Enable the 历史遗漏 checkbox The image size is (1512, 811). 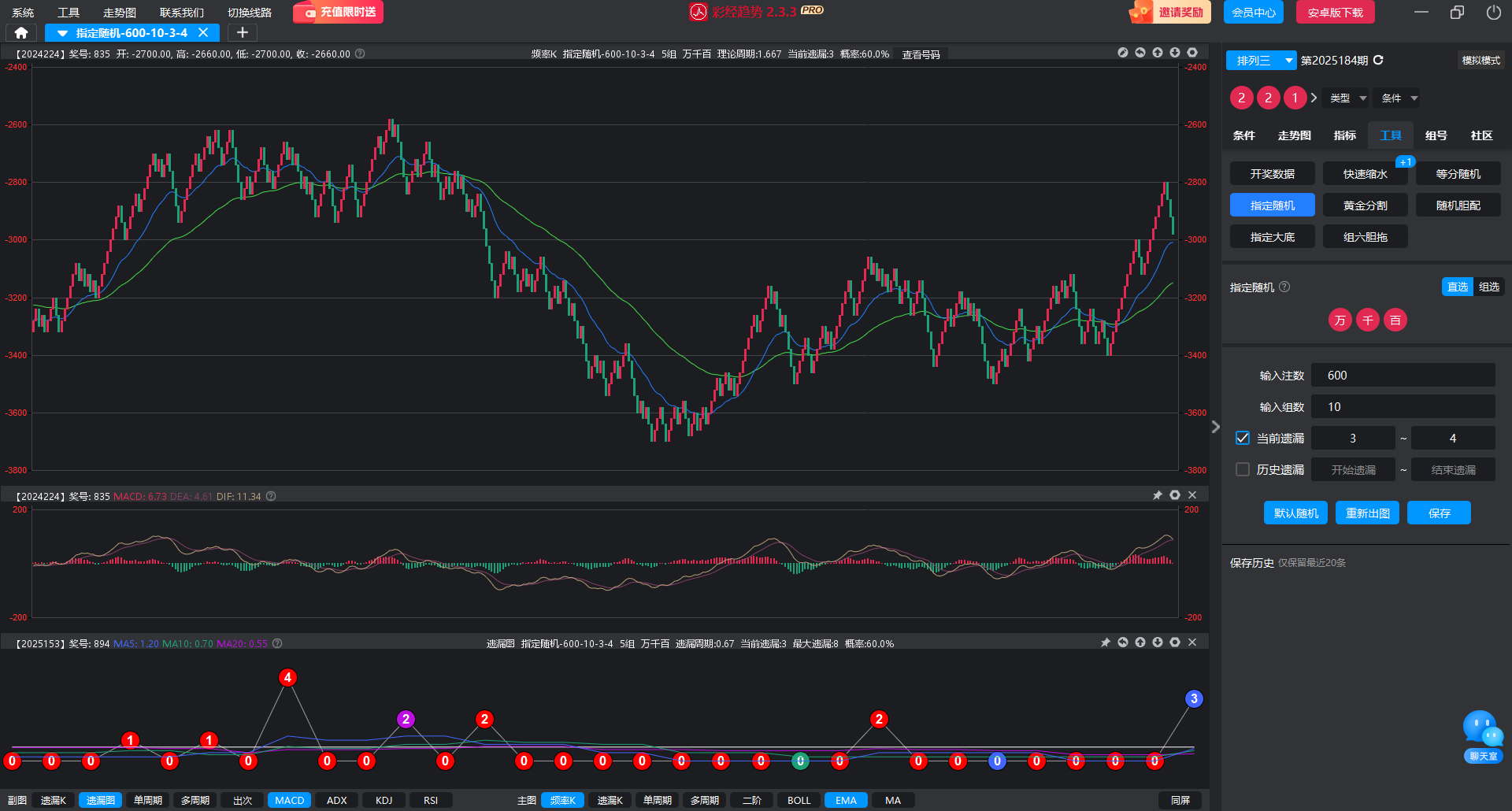[1243, 469]
